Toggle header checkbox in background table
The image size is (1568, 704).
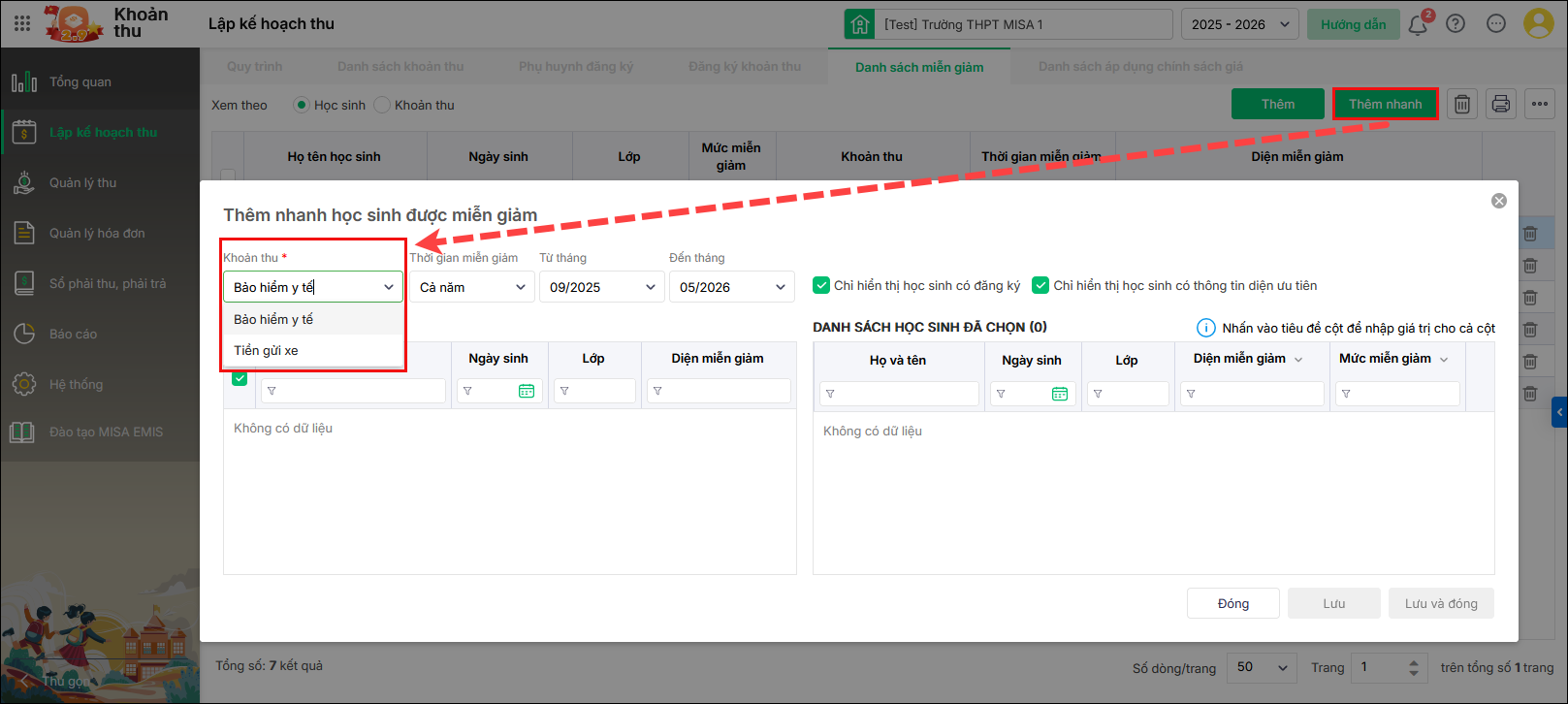pyautogui.click(x=228, y=176)
